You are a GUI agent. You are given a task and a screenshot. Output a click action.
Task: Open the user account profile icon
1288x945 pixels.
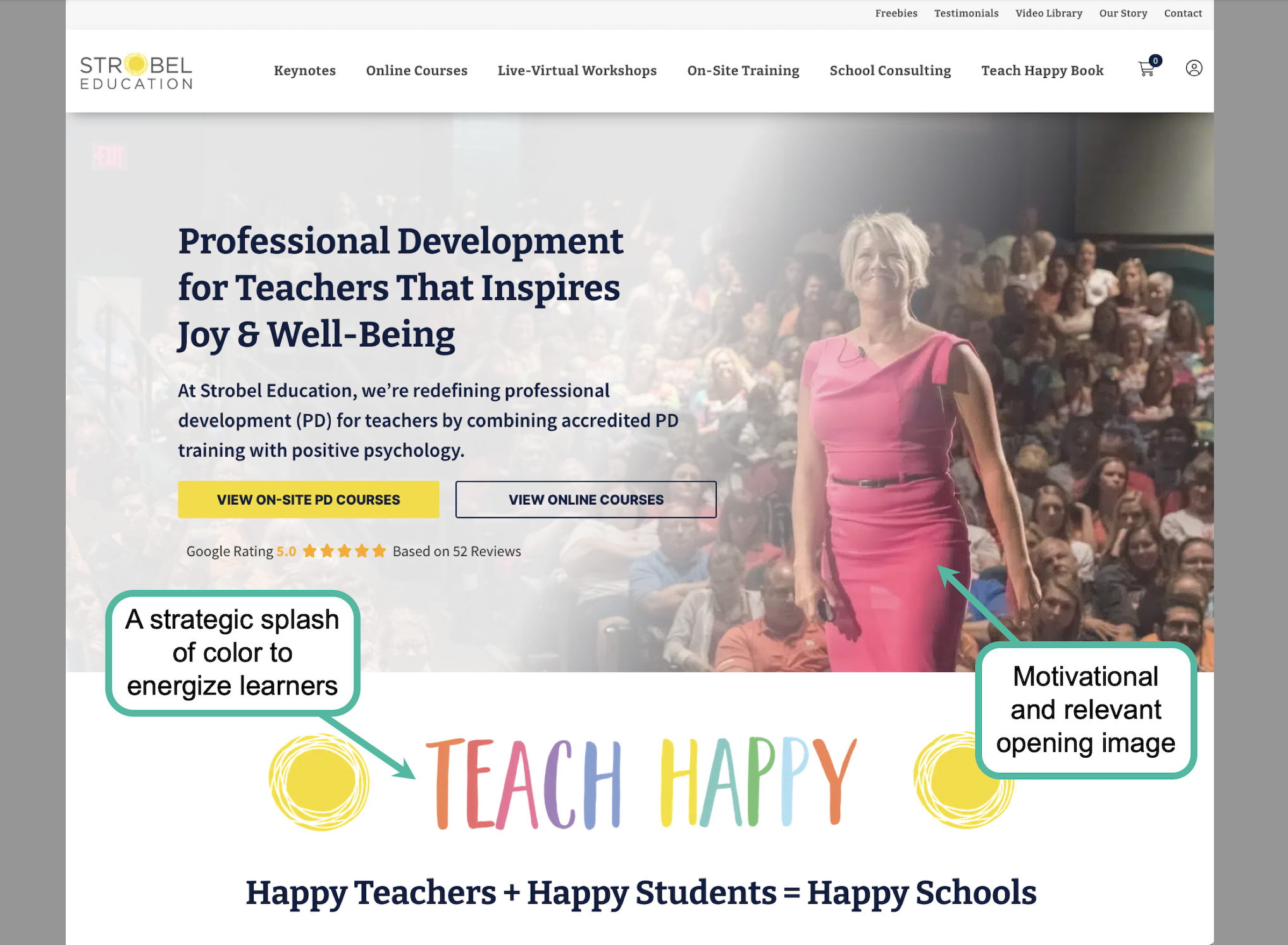[1194, 68]
